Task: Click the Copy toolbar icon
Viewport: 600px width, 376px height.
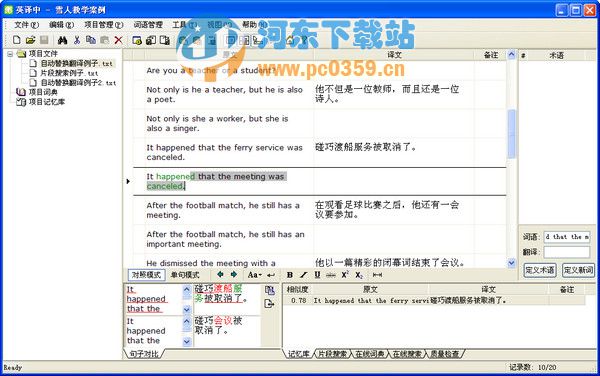Action: [x=91, y=40]
